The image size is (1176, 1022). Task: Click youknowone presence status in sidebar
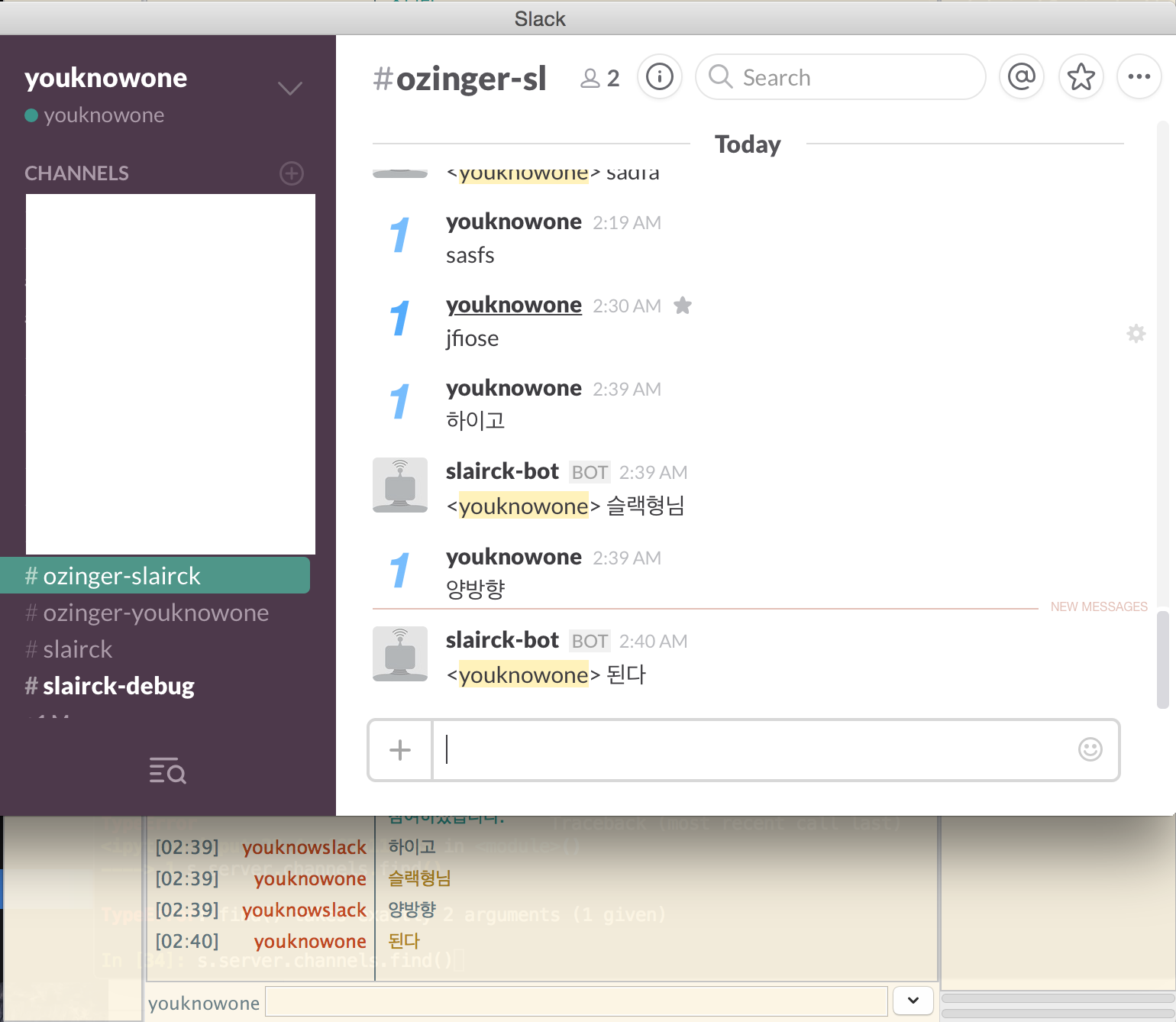click(95, 115)
